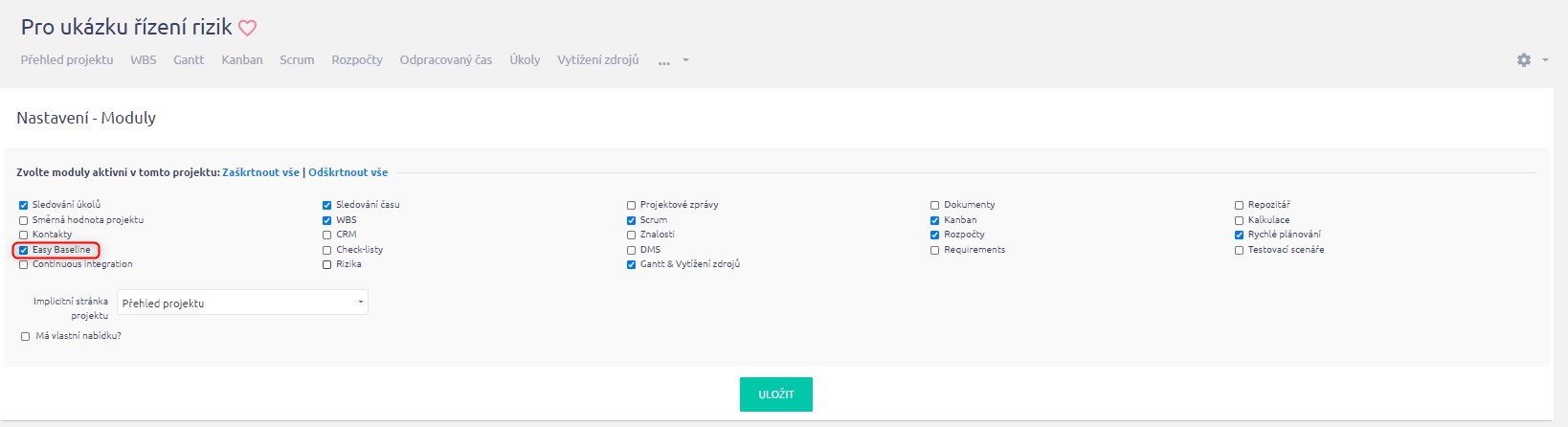This screenshot has height=427, width=1568.
Task: Toggle the WBS module checkbox
Action: click(x=327, y=220)
